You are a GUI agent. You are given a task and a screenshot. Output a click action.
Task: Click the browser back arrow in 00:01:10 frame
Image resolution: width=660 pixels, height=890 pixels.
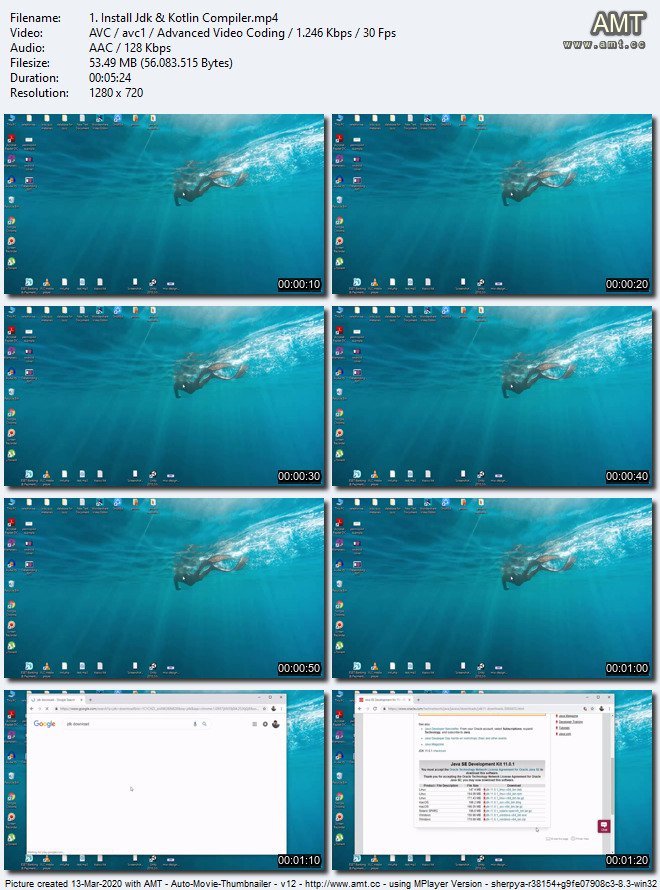point(31,709)
